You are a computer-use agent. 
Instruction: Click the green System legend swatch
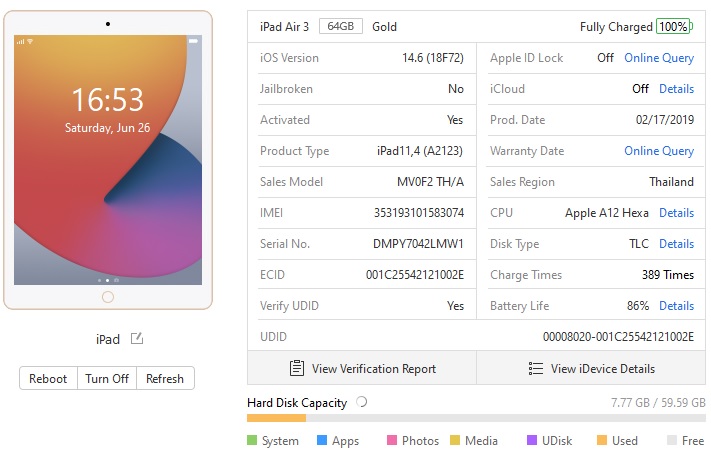252,440
